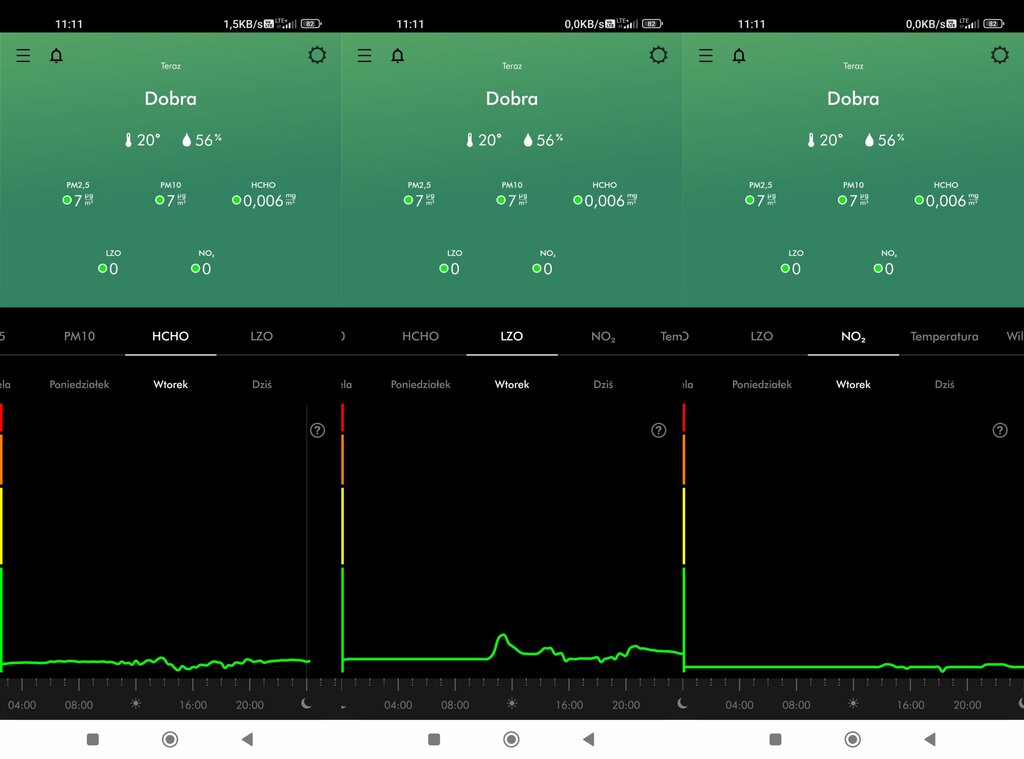Select Dziś day in left screen
The width and height of the screenshot is (1024, 759).
[262, 385]
